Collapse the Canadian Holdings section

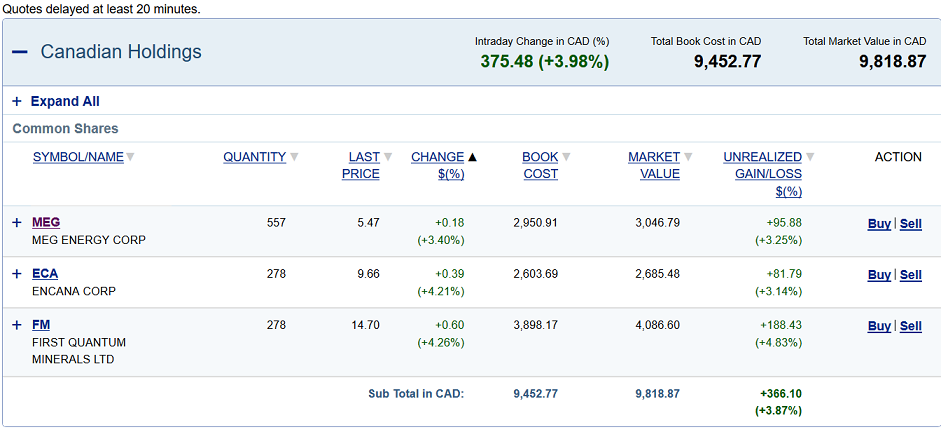(19, 52)
